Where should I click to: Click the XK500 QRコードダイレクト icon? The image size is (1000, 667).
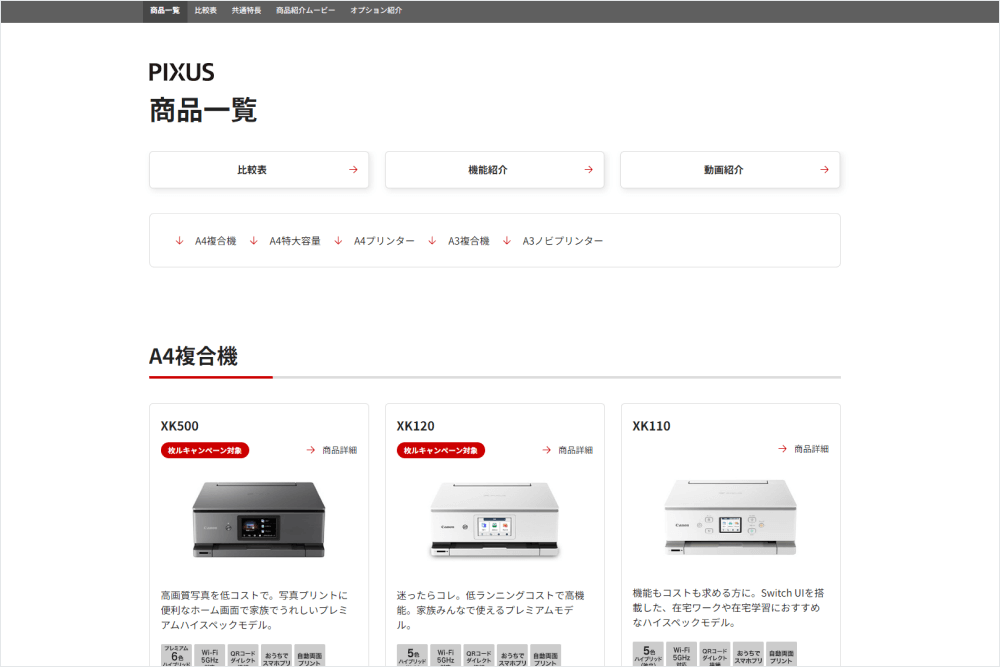243,656
